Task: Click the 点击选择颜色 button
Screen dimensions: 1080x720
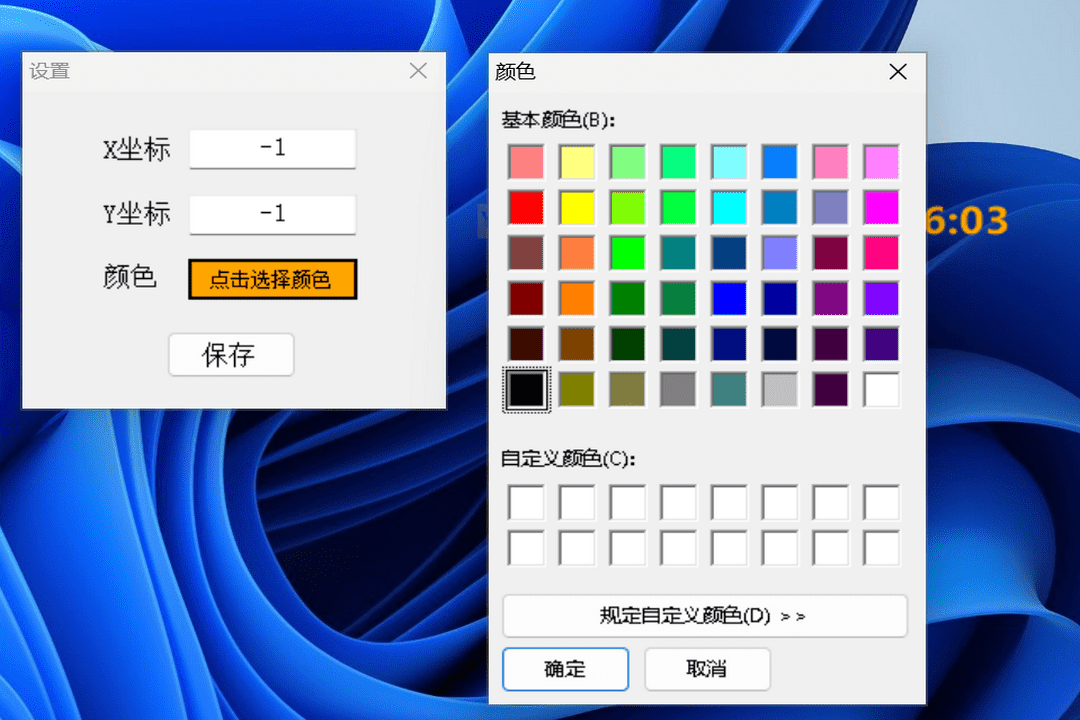Action: pos(272,279)
